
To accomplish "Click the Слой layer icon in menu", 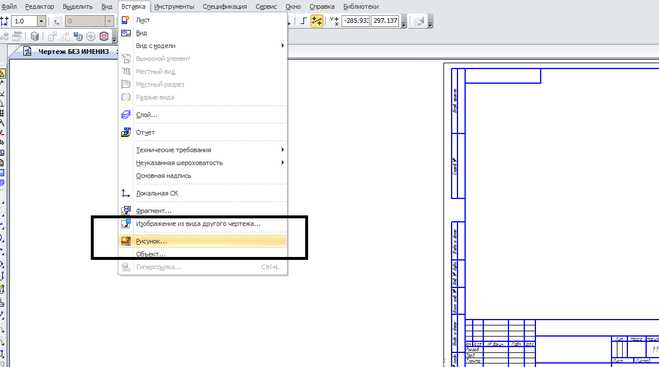I will pos(126,115).
